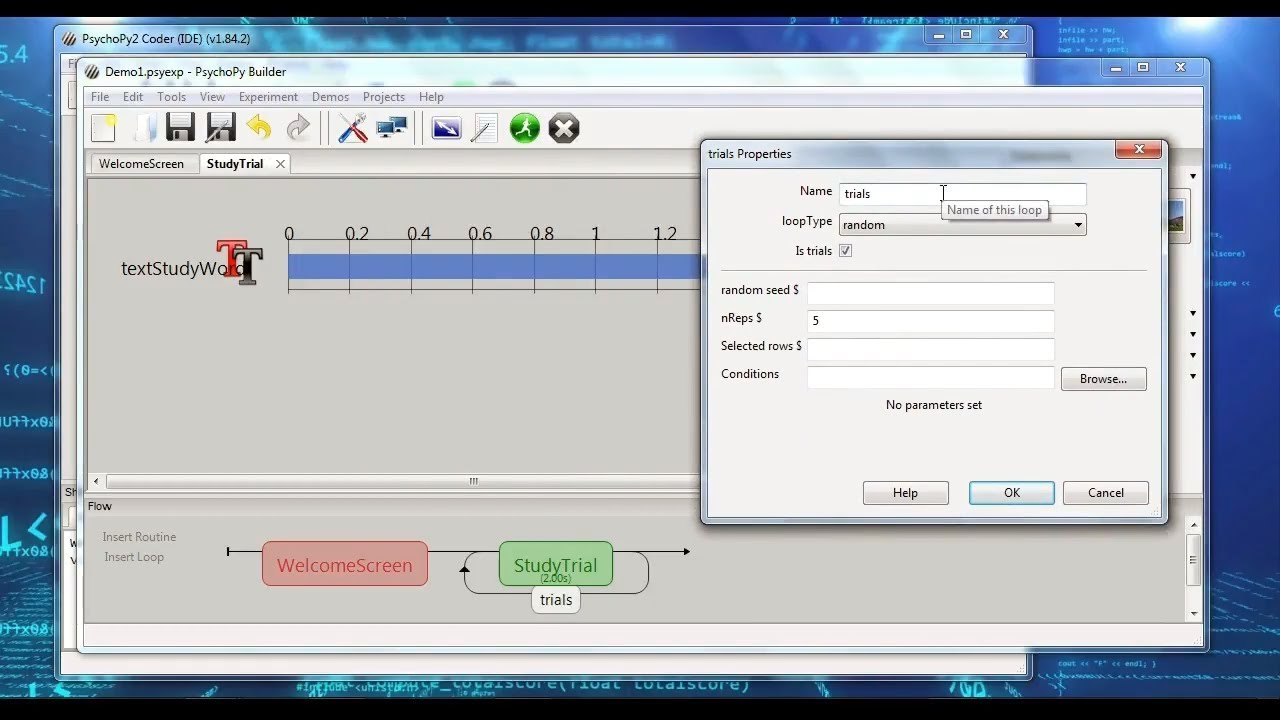Open the View menu
This screenshot has height=720, width=1280.
coord(212,97)
